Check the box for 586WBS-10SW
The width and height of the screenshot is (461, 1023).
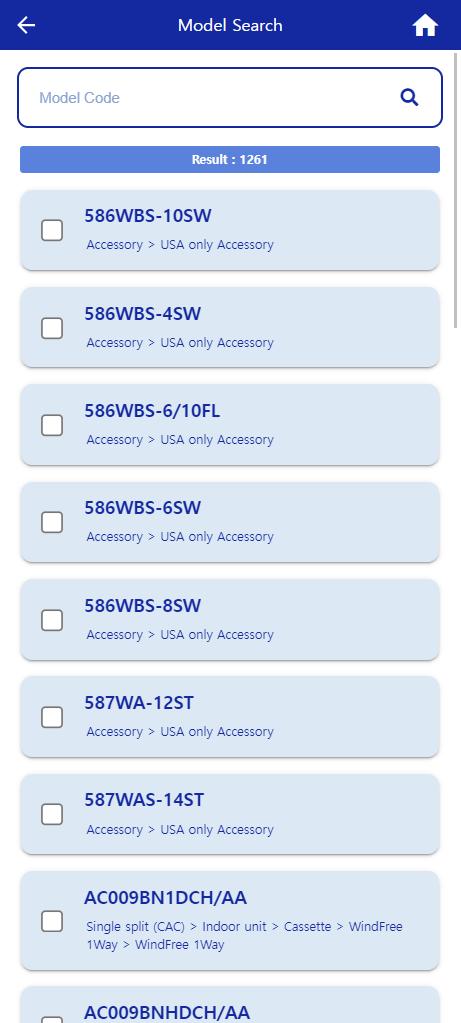52,230
